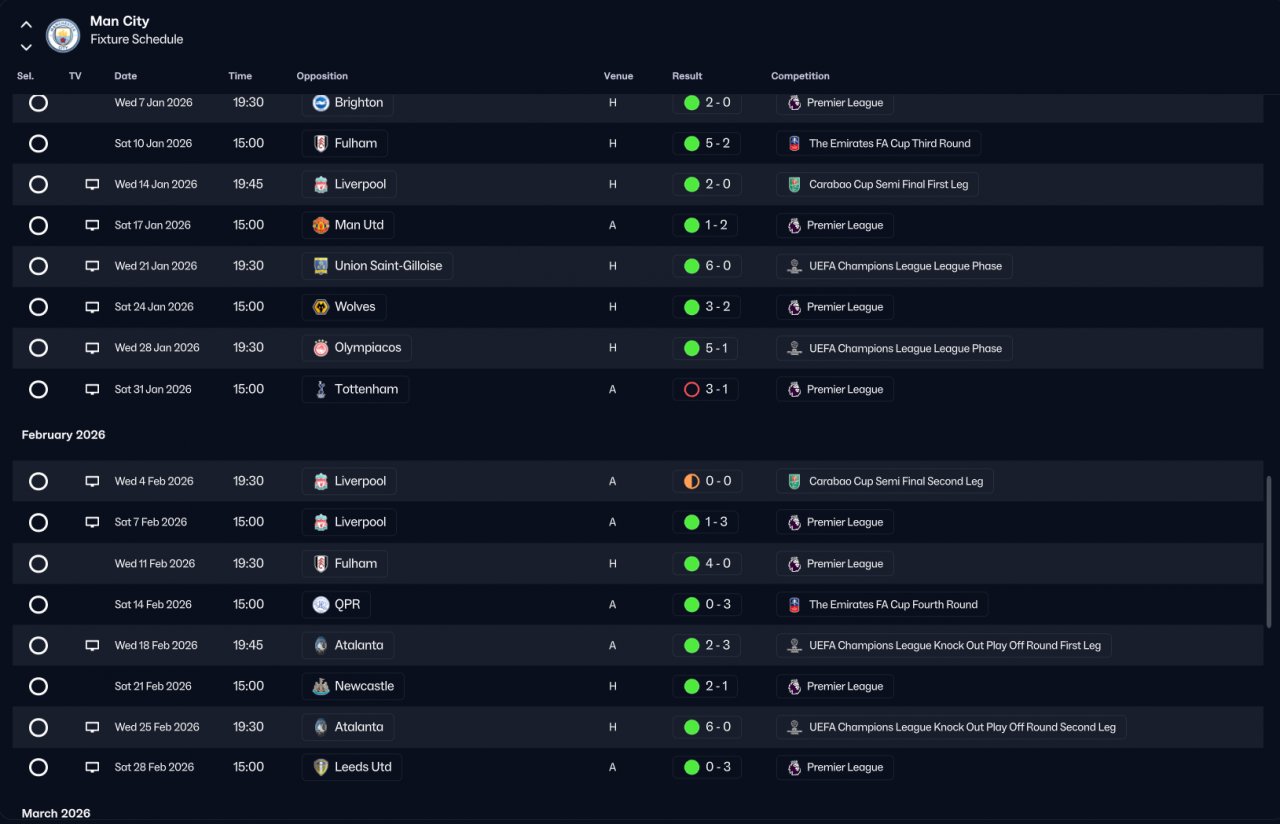Click the QPR club crest icon
This screenshot has height=824, width=1280.
click(320, 604)
